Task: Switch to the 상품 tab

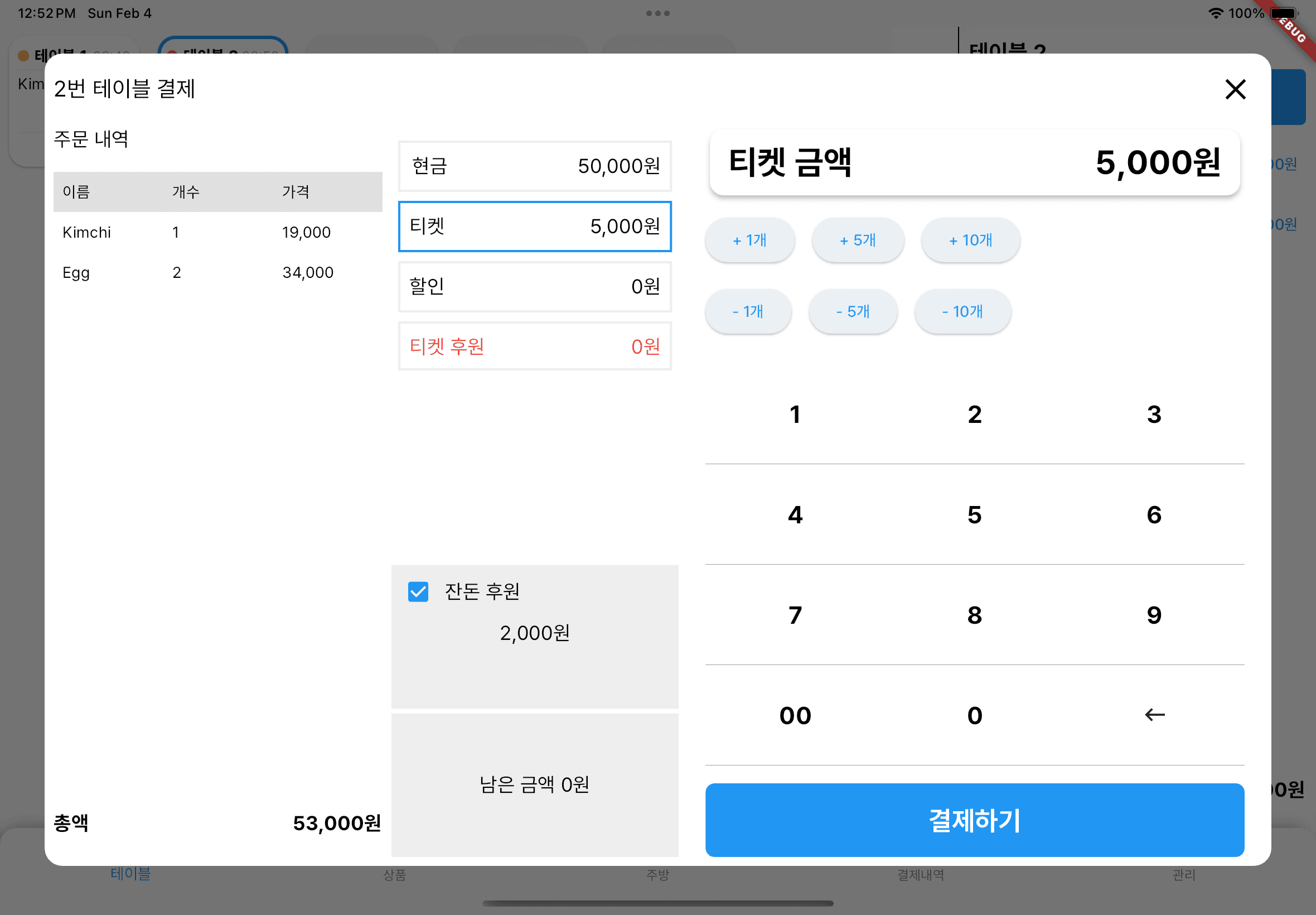Action: pos(394,875)
